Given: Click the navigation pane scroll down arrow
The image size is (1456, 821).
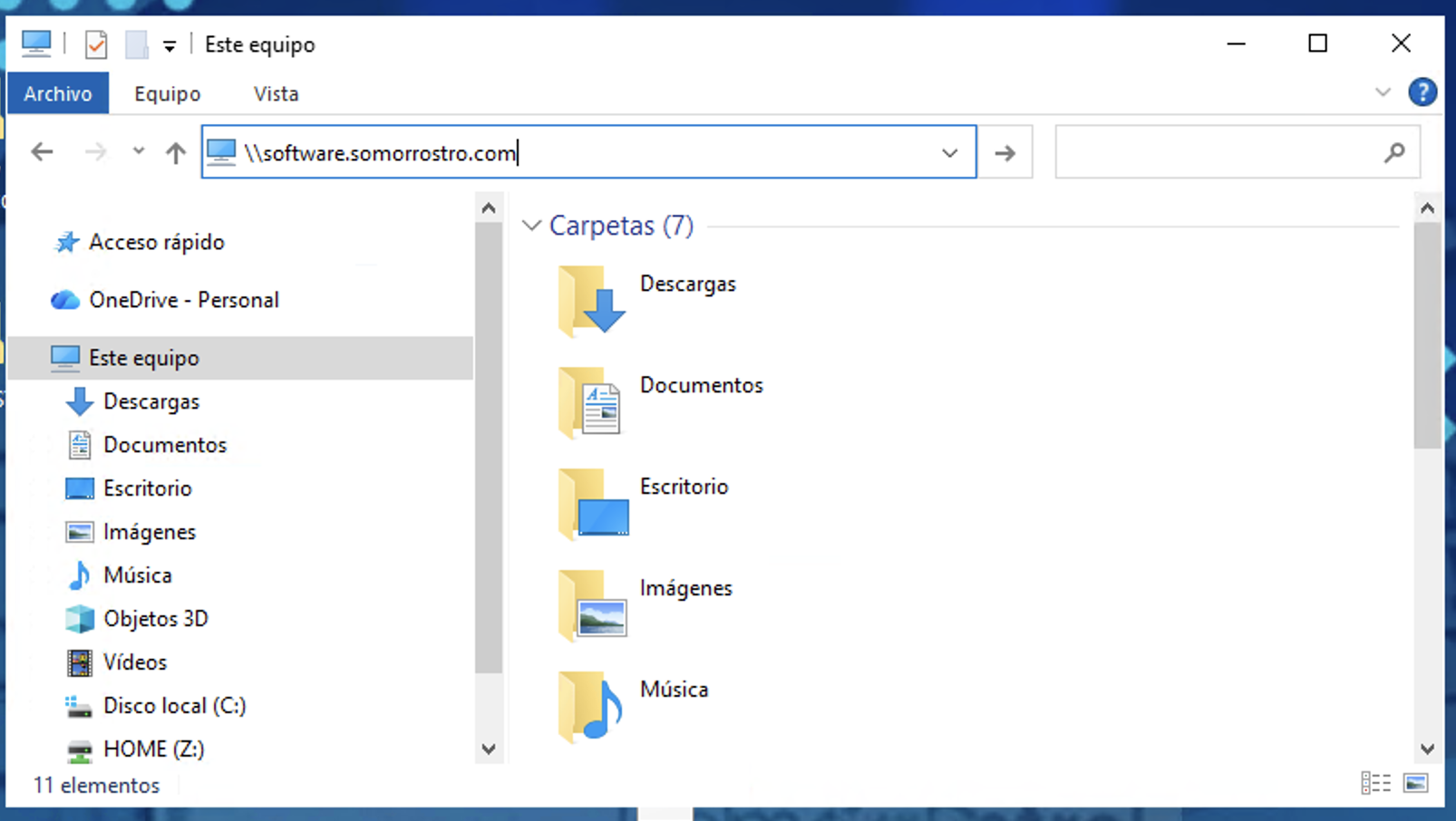Looking at the screenshot, I should [489, 749].
